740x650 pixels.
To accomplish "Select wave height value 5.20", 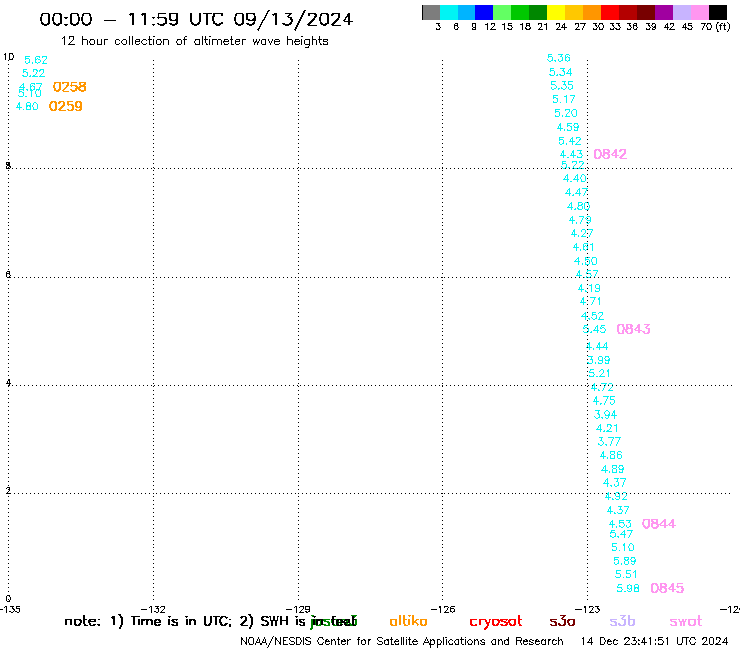I will (566, 113).
